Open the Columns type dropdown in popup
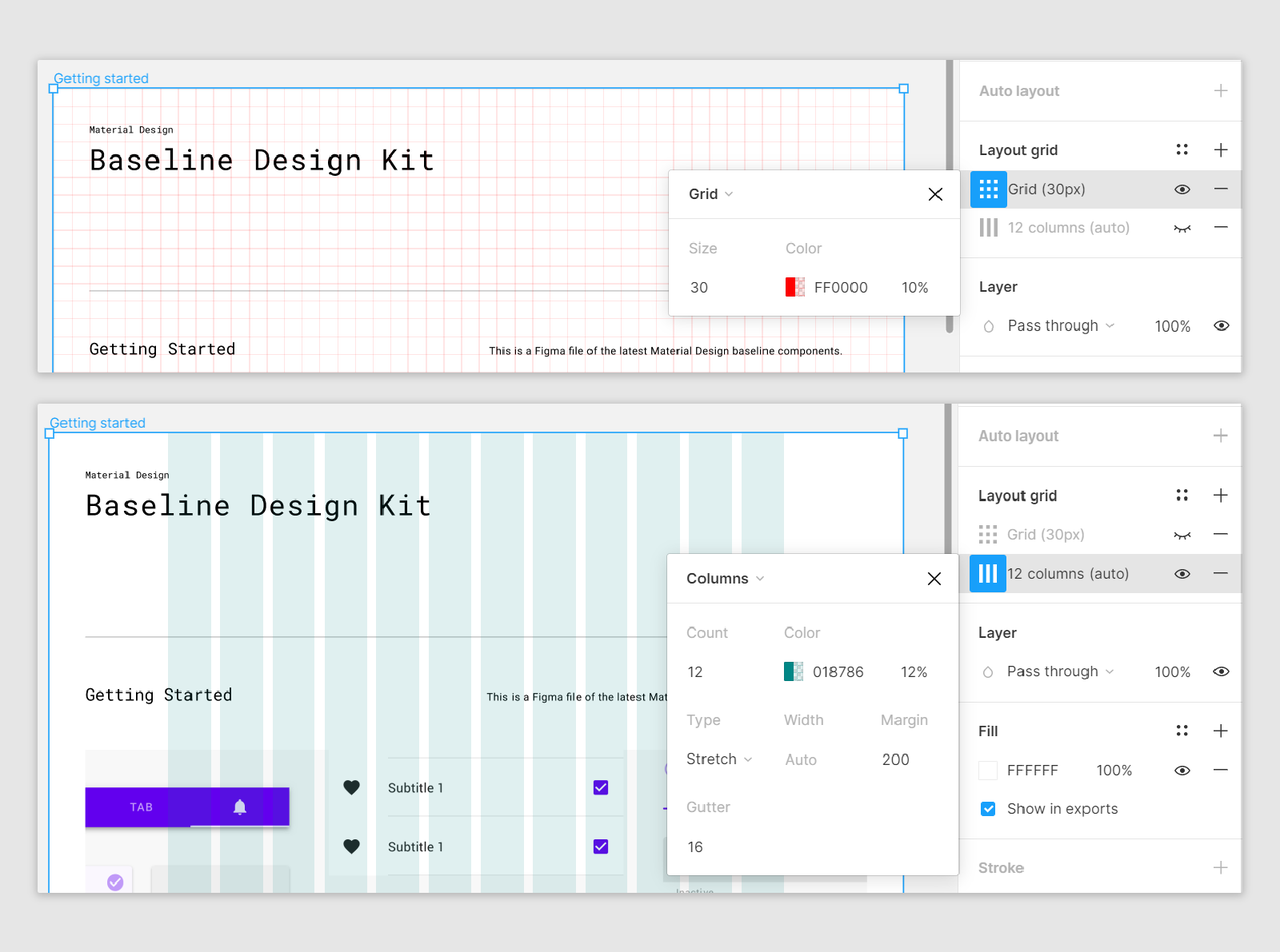The image size is (1280, 952). click(725, 579)
